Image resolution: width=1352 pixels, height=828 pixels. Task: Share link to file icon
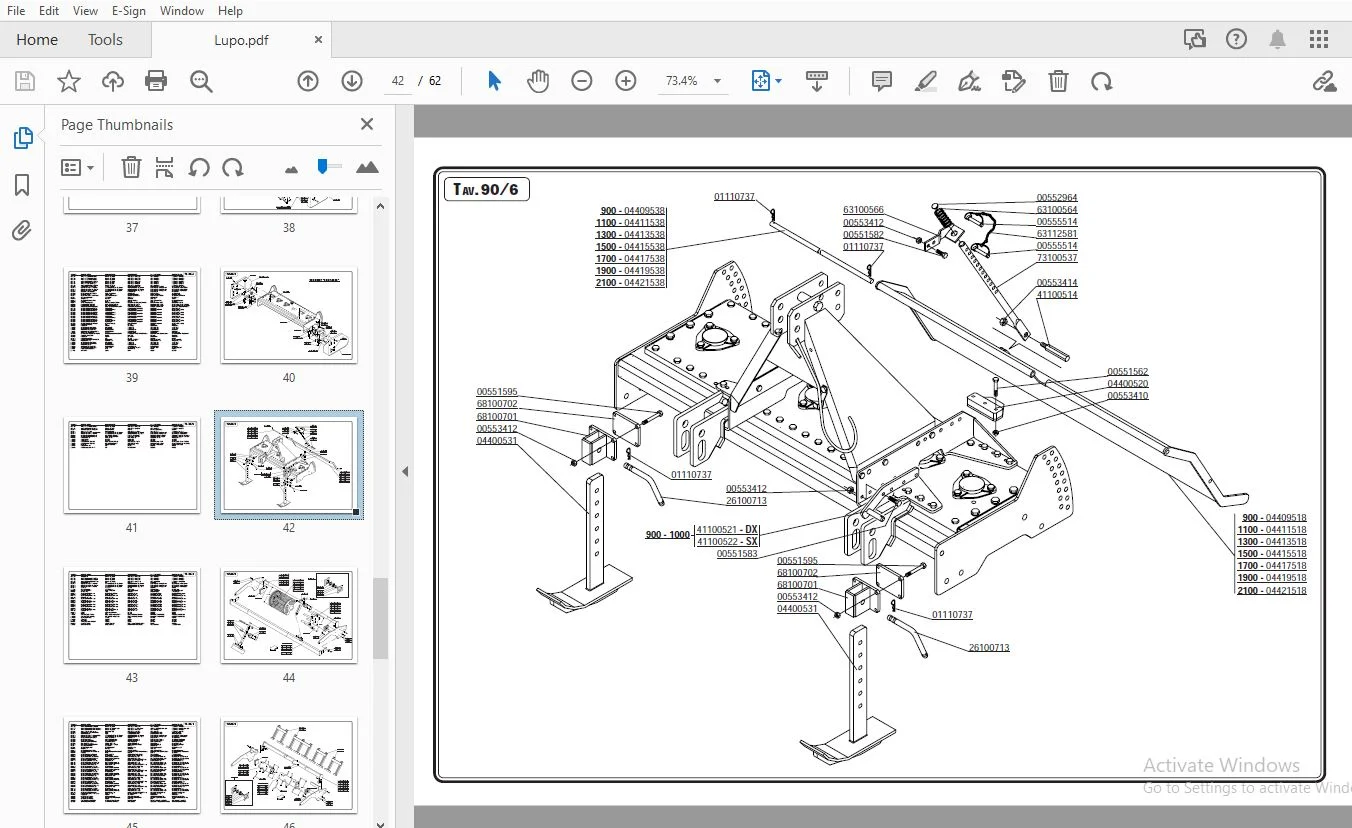click(x=1324, y=81)
